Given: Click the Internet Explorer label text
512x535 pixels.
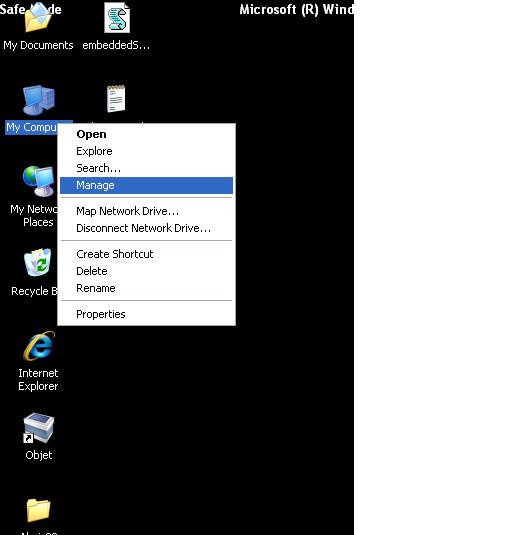Looking at the screenshot, I should click(x=38, y=379).
